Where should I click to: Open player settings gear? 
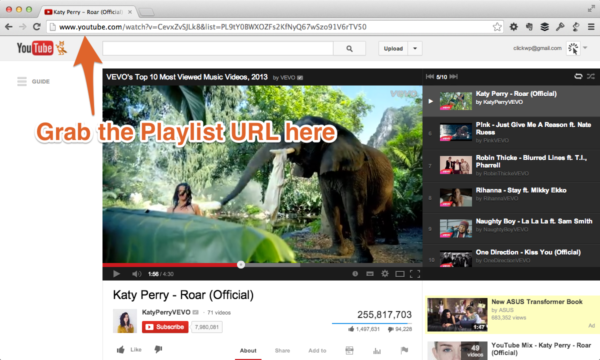coord(385,274)
